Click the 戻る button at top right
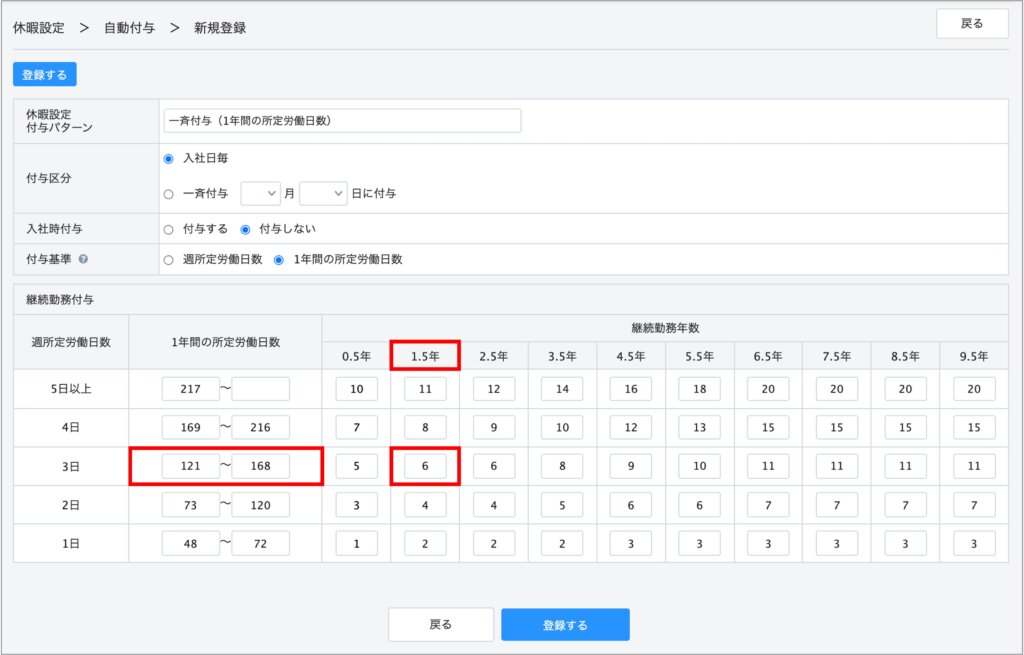Screen dimensions: 1024x655 point(971,24)
